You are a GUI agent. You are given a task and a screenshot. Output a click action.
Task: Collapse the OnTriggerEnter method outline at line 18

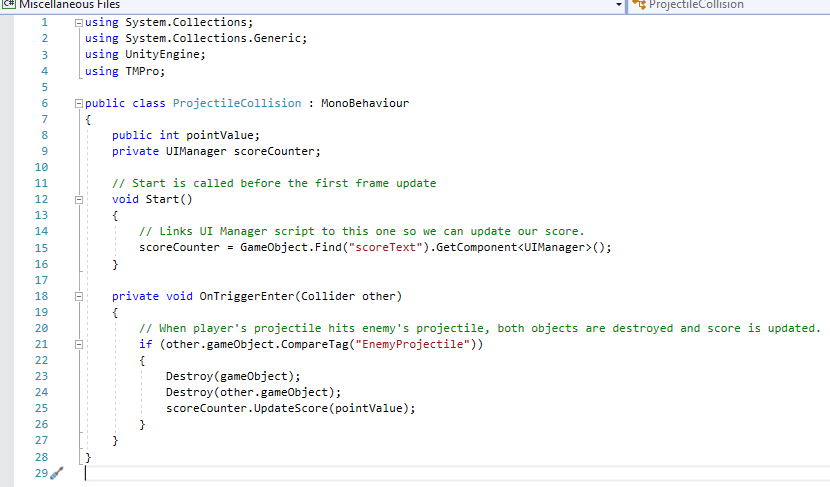[79, 296]
